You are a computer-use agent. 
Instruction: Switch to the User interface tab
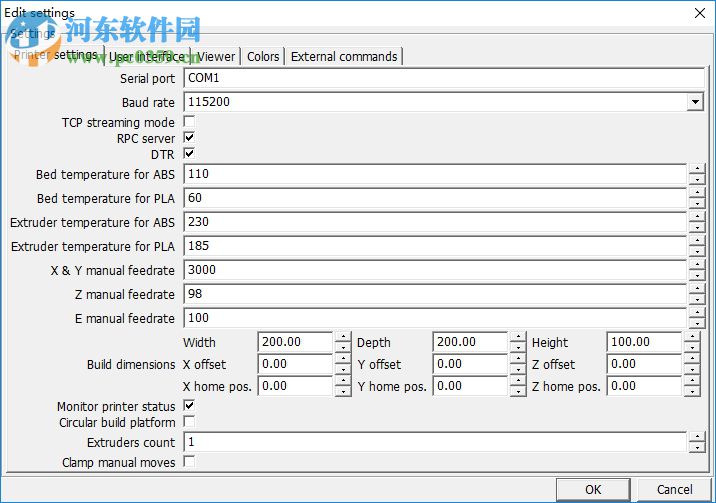(147, 57)
